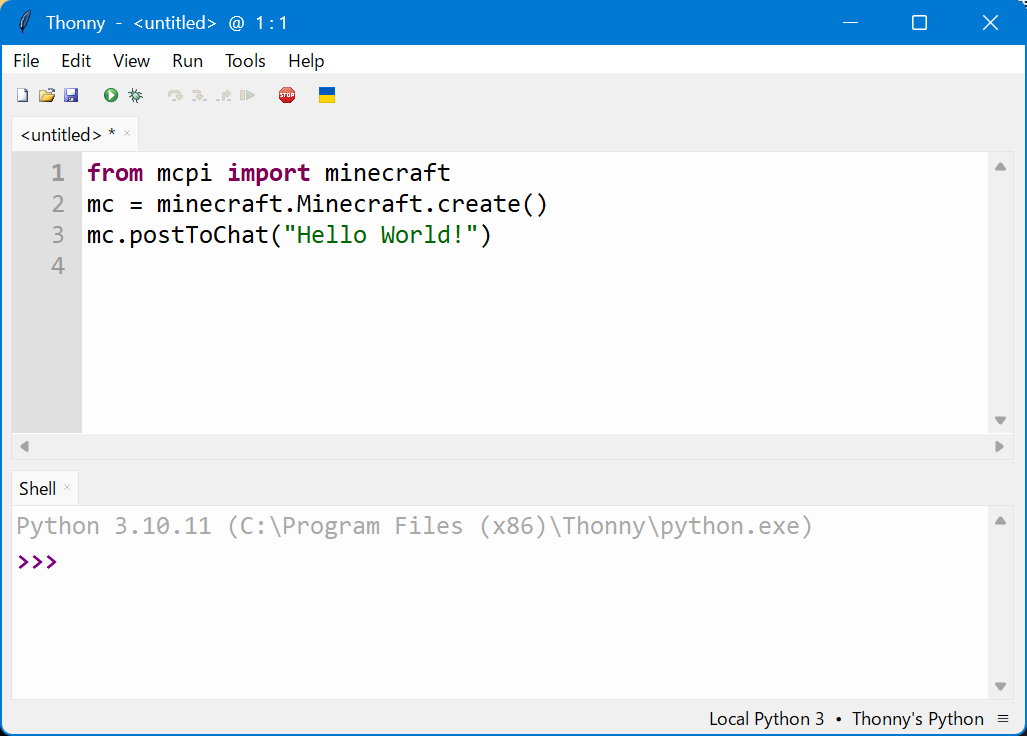Click the Resume debugging icon

(x=248, y=96)
